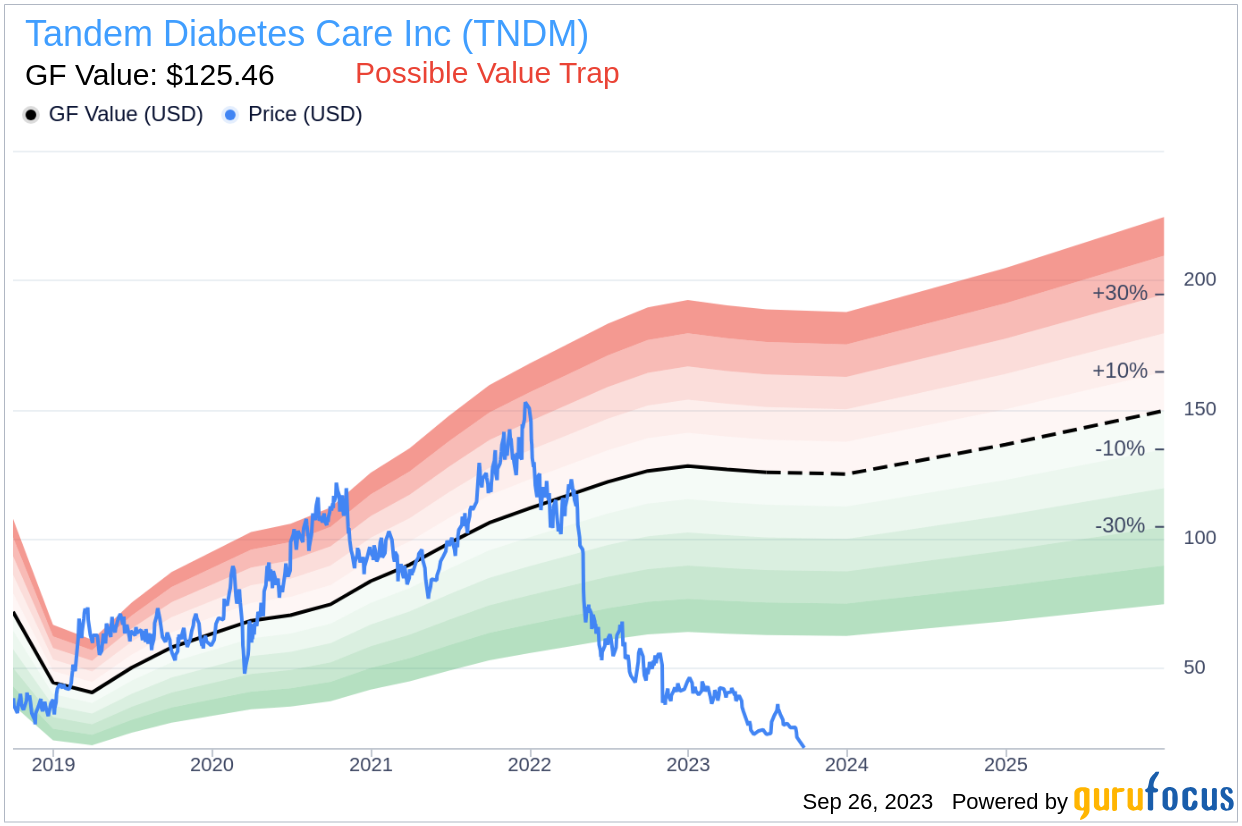The width and height of the screenshot is (1242, 826).
Task: Click the Possible Value Trap label
Action: point(487,74)
